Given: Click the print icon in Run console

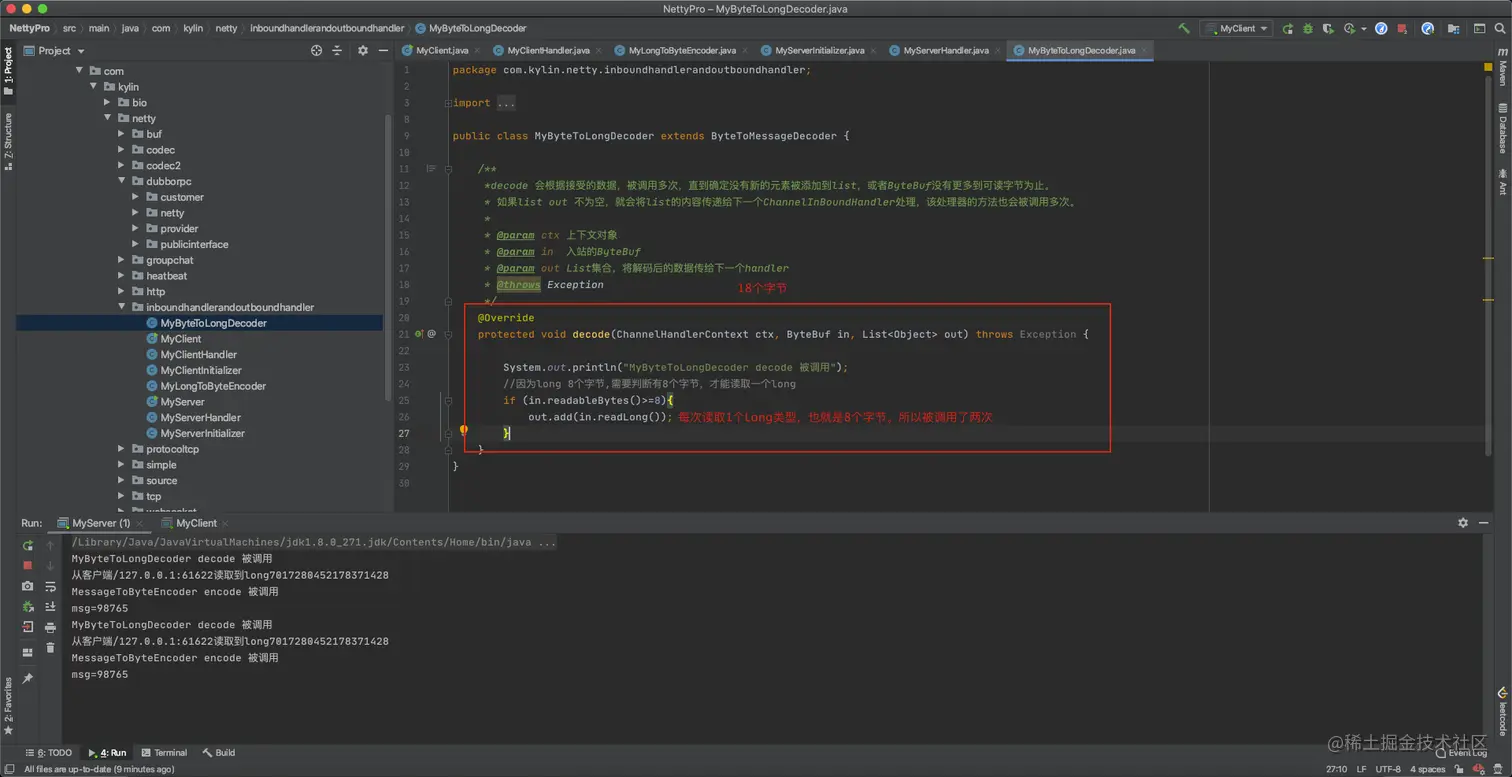Looking at the screenshot, I should click(x=50, y=627).
